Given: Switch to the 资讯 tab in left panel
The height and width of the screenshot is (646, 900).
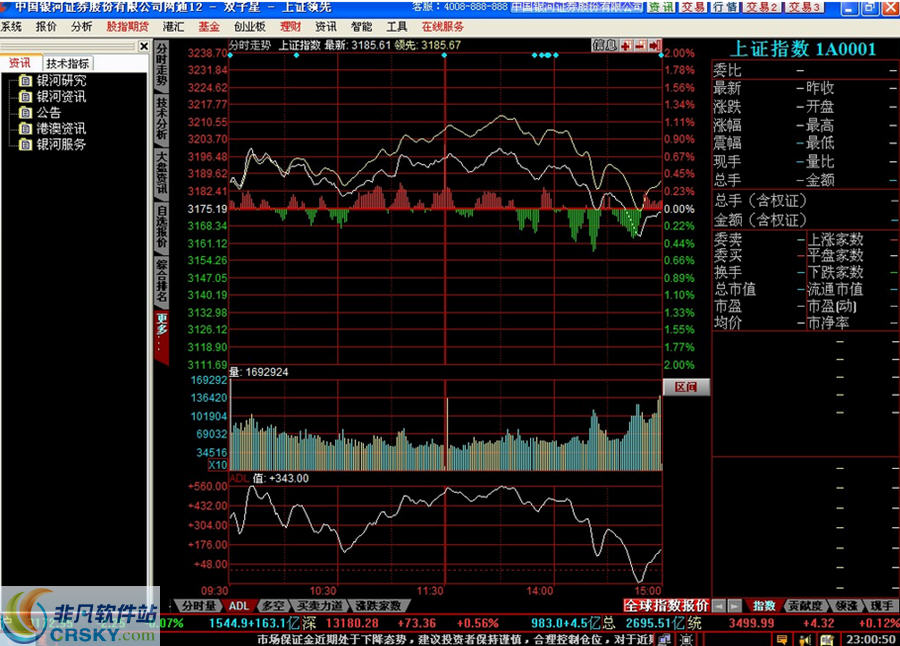Looking at the screenshot, I should coord(20,63).
